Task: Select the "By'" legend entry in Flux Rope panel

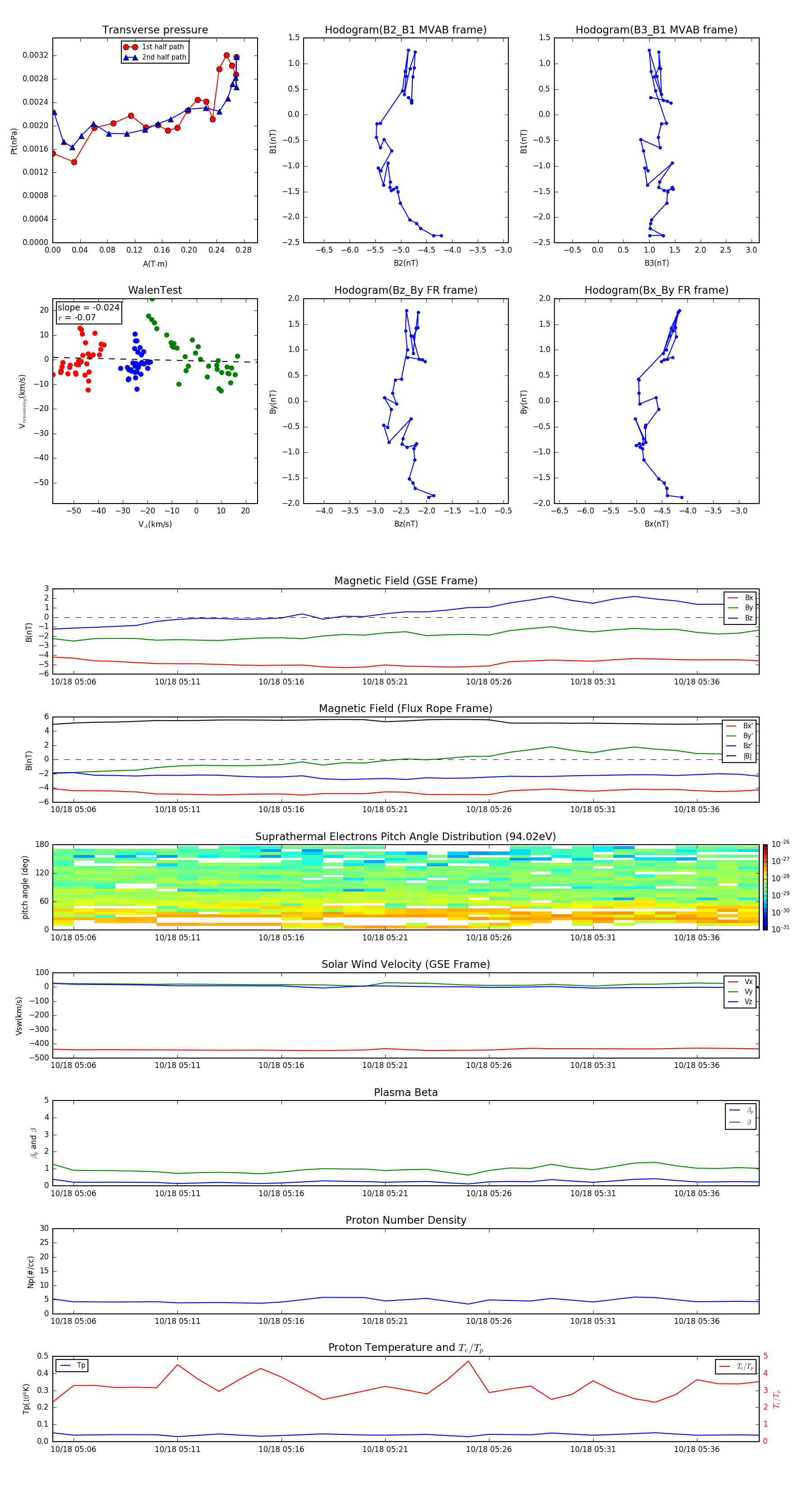Action: (x=740, y=736)
